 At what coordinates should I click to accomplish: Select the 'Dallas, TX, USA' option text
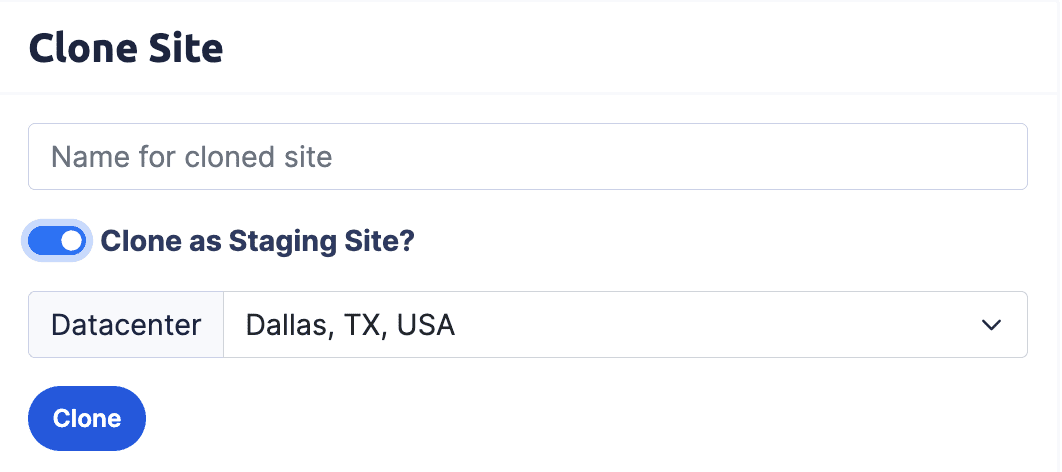pyautogui.click(x=350, y=325)
